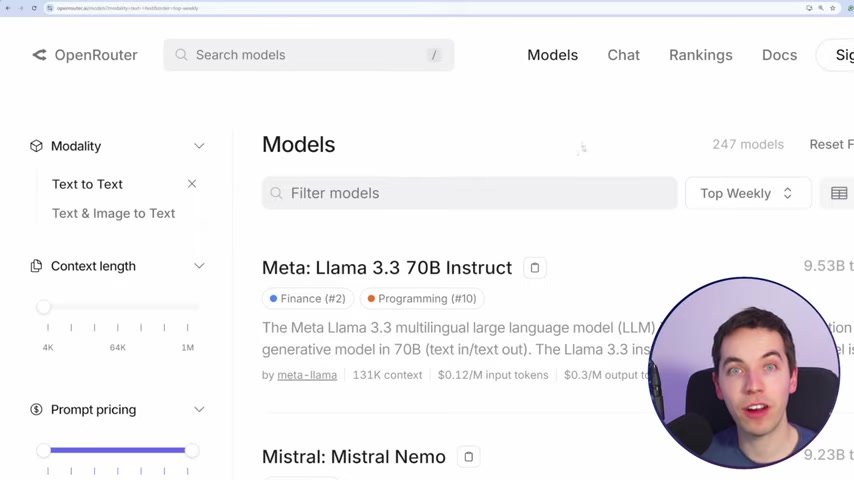
Task: Switch to the table view layout icon
Action: point(839,193)
